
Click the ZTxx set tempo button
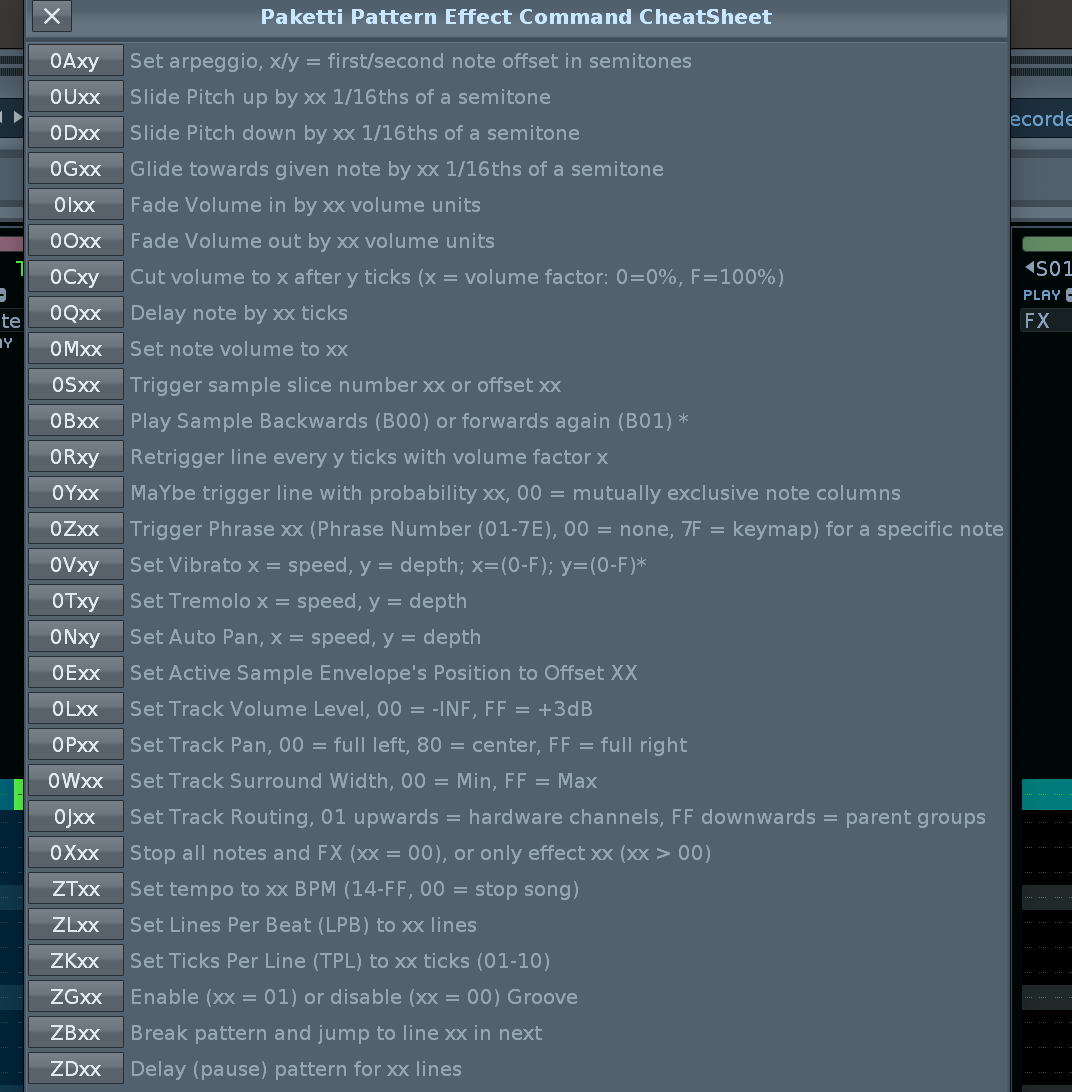pyautogui.click(x=76, y=889)
